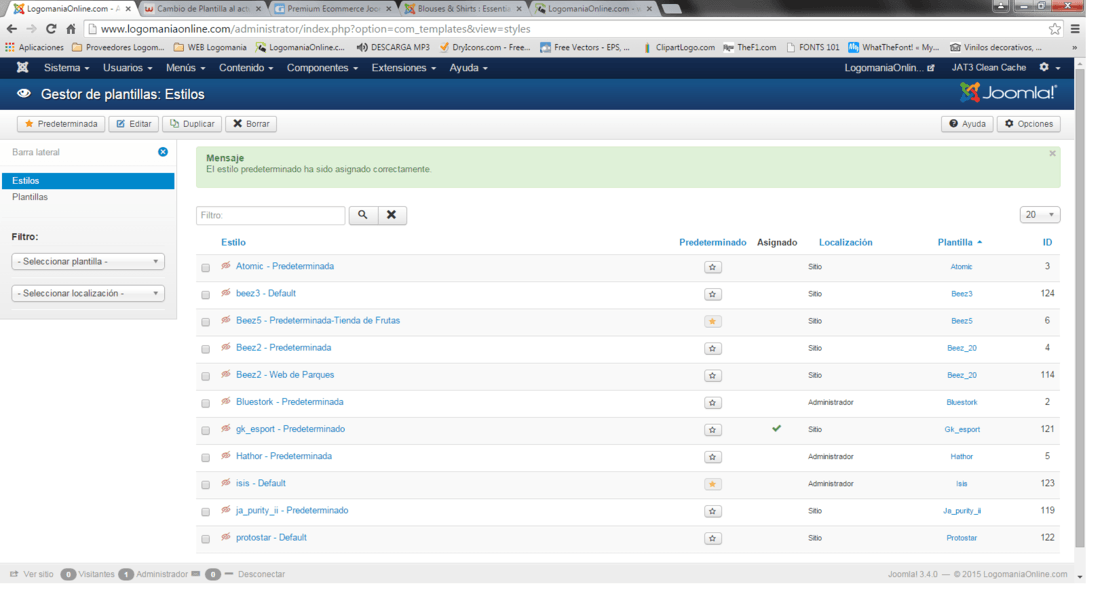1100x590 pixels.
Task: Preview Atomic style via eye icon
Action: coord(226,266)
